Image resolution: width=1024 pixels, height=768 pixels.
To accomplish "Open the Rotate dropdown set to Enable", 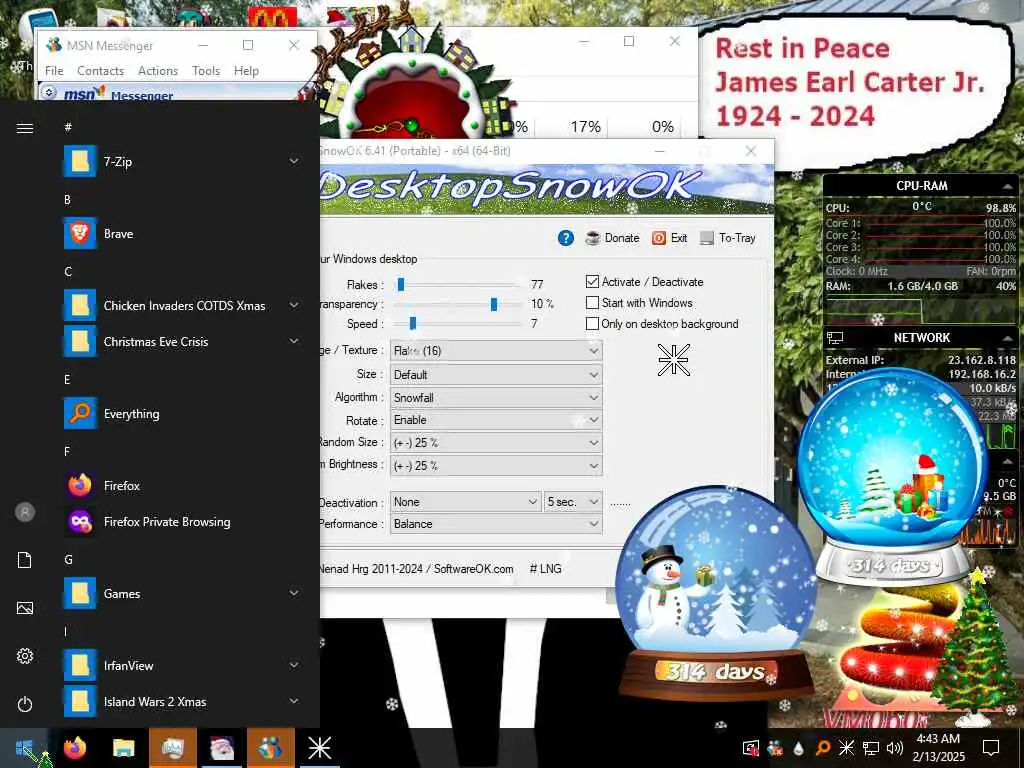I will (496, 420).
